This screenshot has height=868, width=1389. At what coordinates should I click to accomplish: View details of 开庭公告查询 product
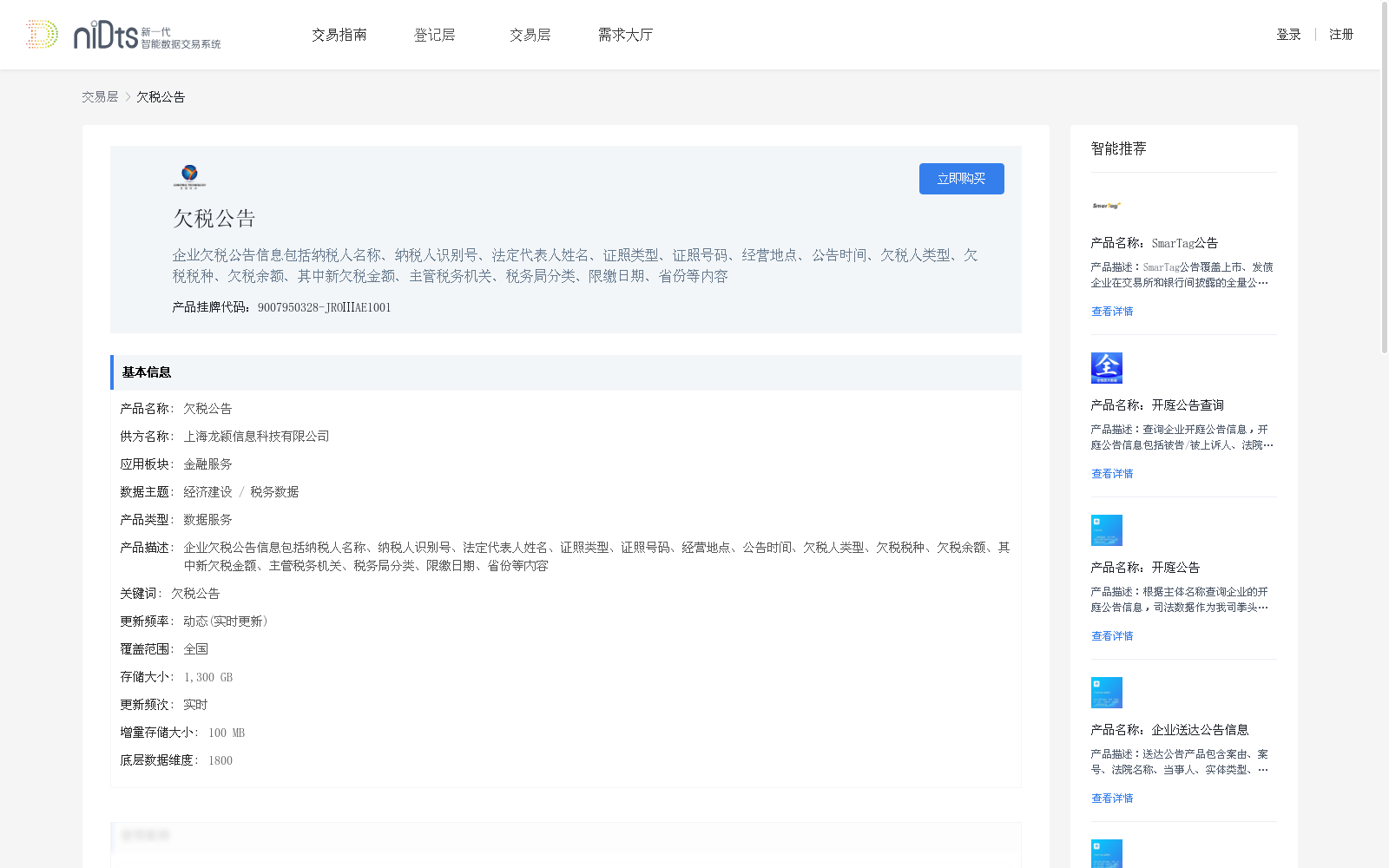point(1112,474)
